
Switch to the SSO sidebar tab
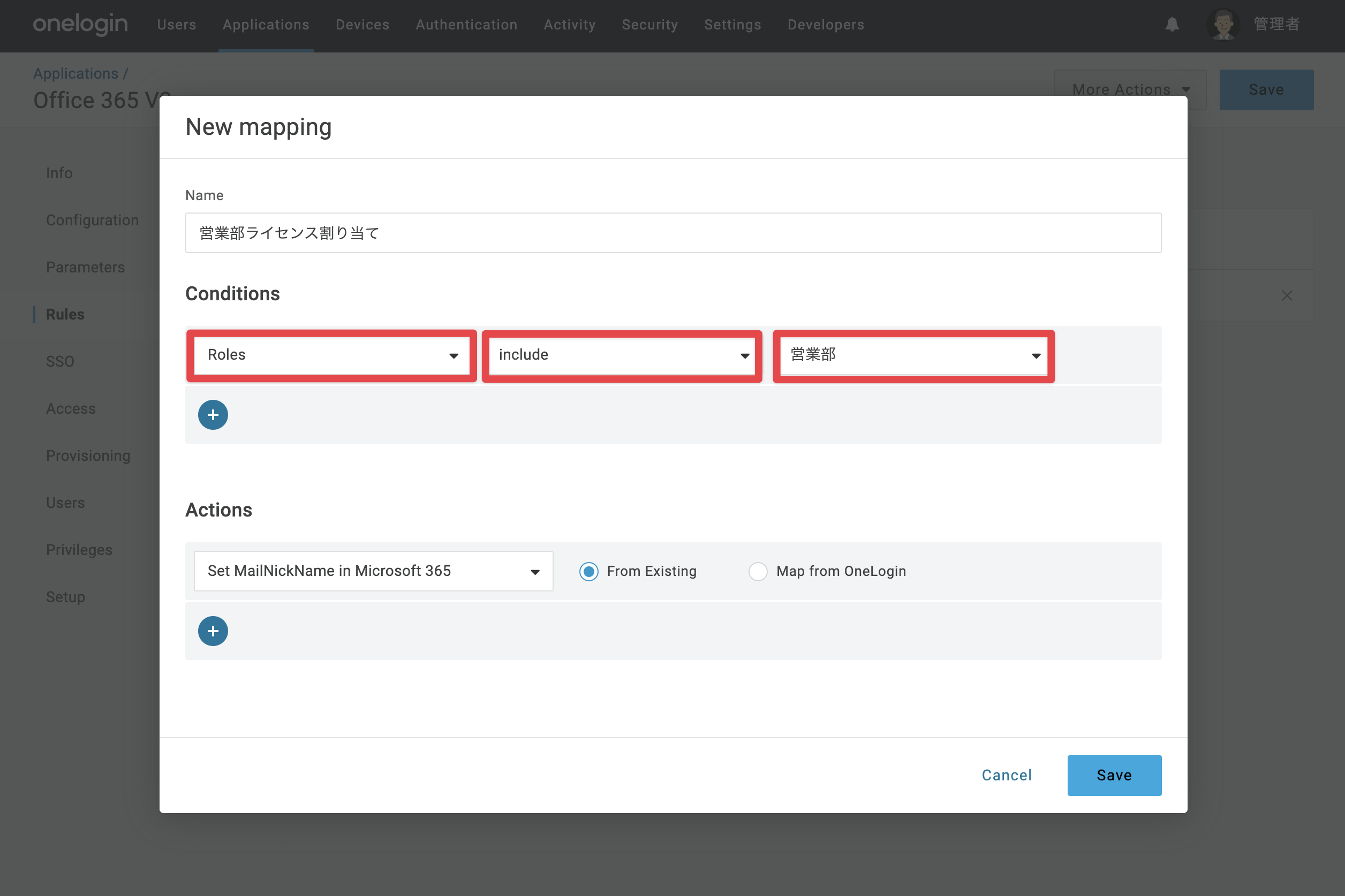[x=60, y=362]
